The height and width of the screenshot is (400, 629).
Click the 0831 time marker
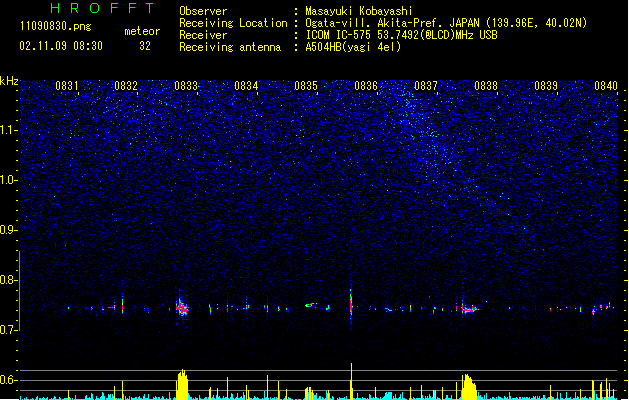[67, 86]
